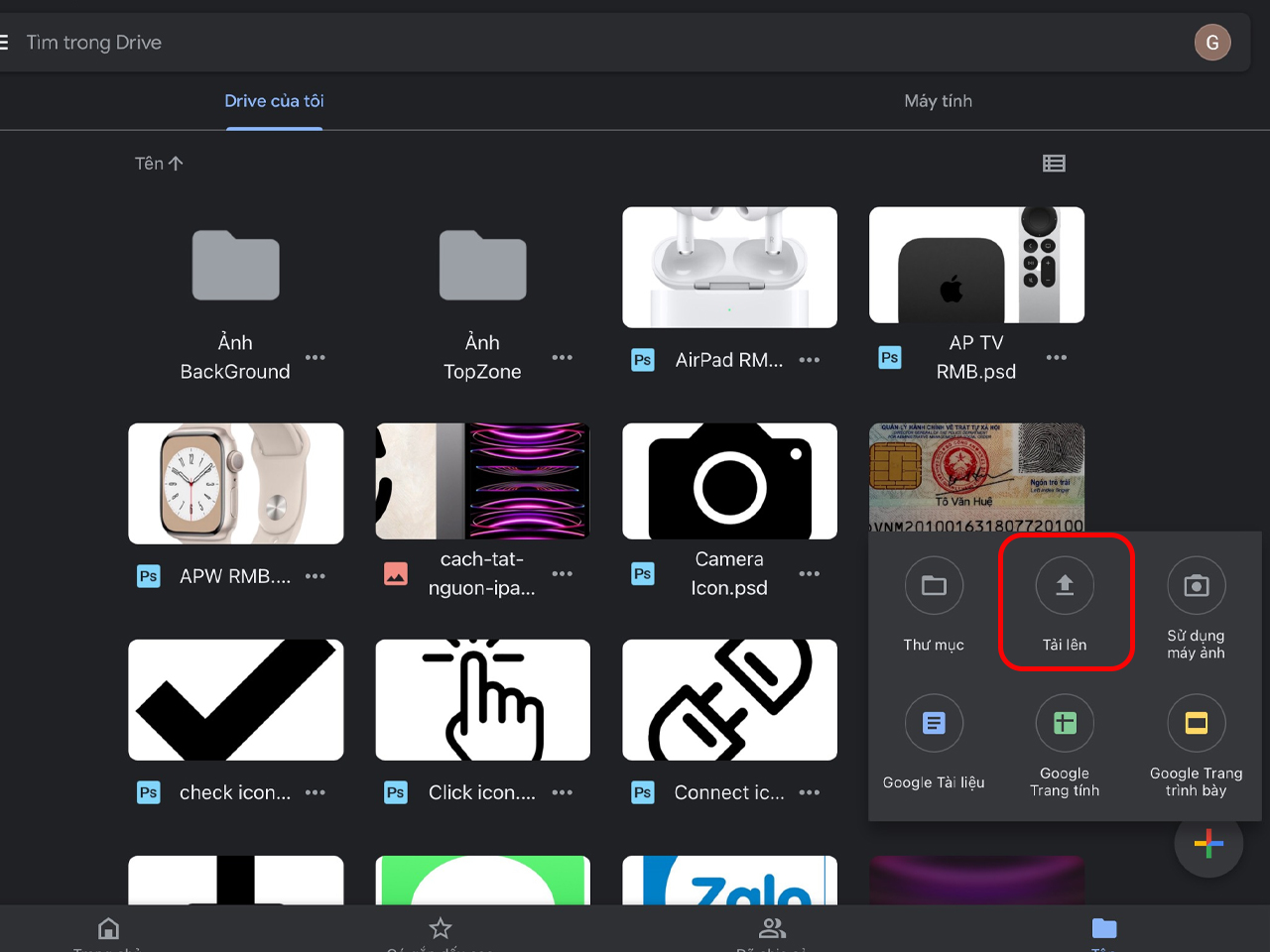Open the Apple TV thumbnail preview
1270x952 pixels.
click(x=976, y=265)
